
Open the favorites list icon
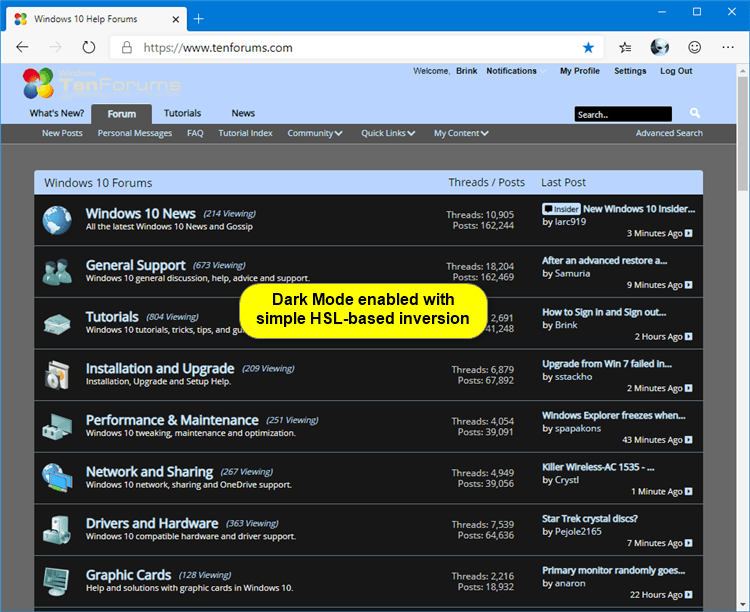point(625,47)
